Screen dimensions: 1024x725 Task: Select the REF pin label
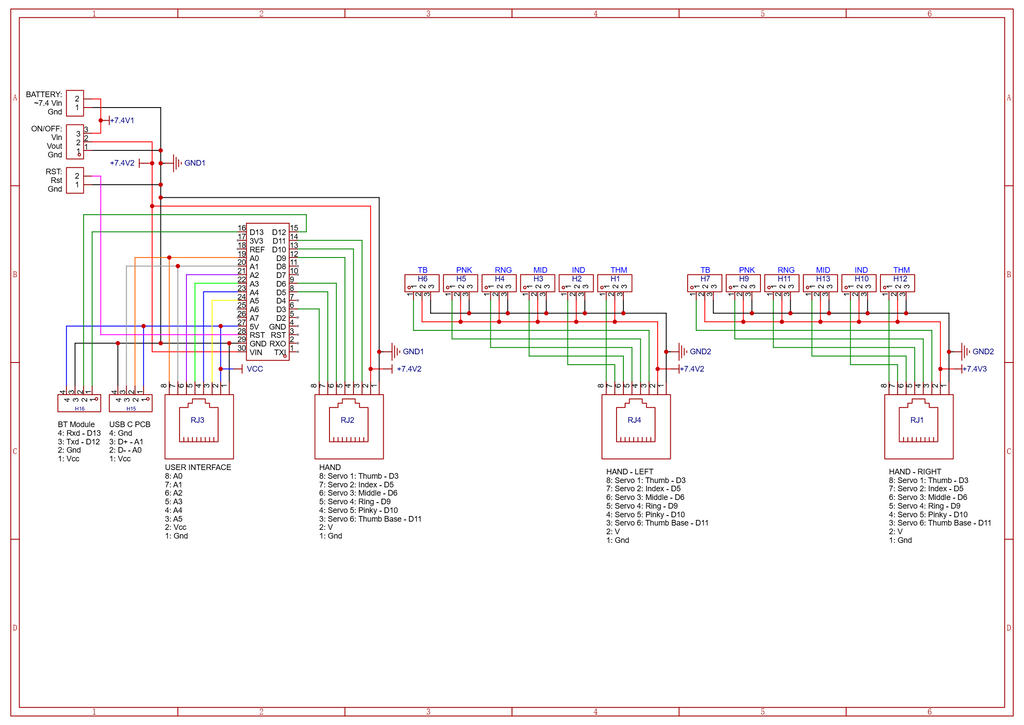pyautogui.click(x=257, y=250)
